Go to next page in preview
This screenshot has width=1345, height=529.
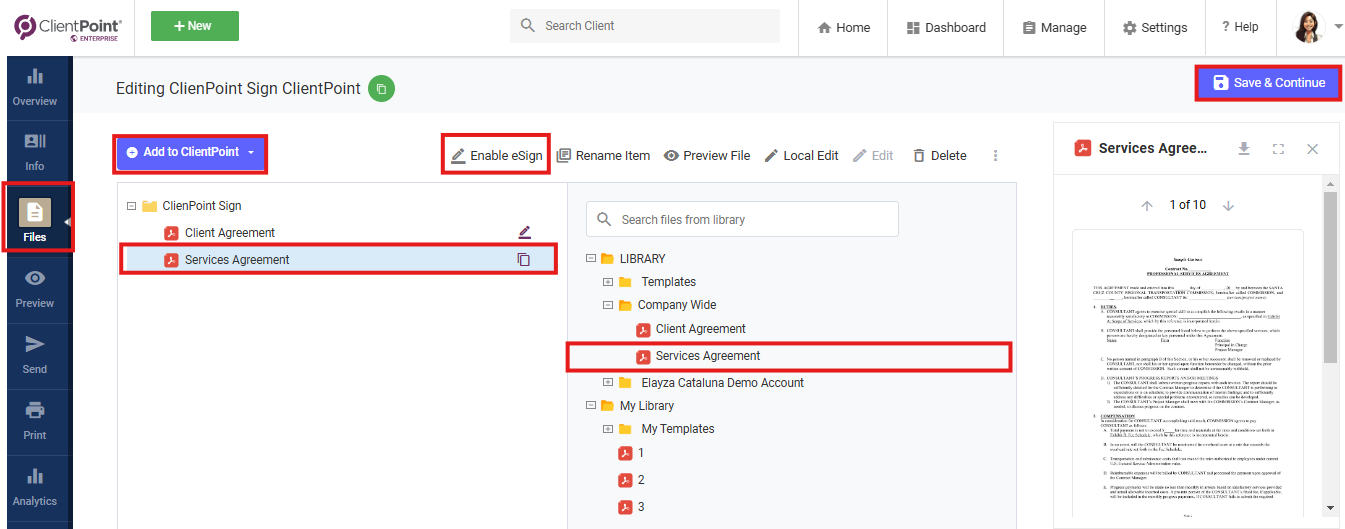point(1228,205)
